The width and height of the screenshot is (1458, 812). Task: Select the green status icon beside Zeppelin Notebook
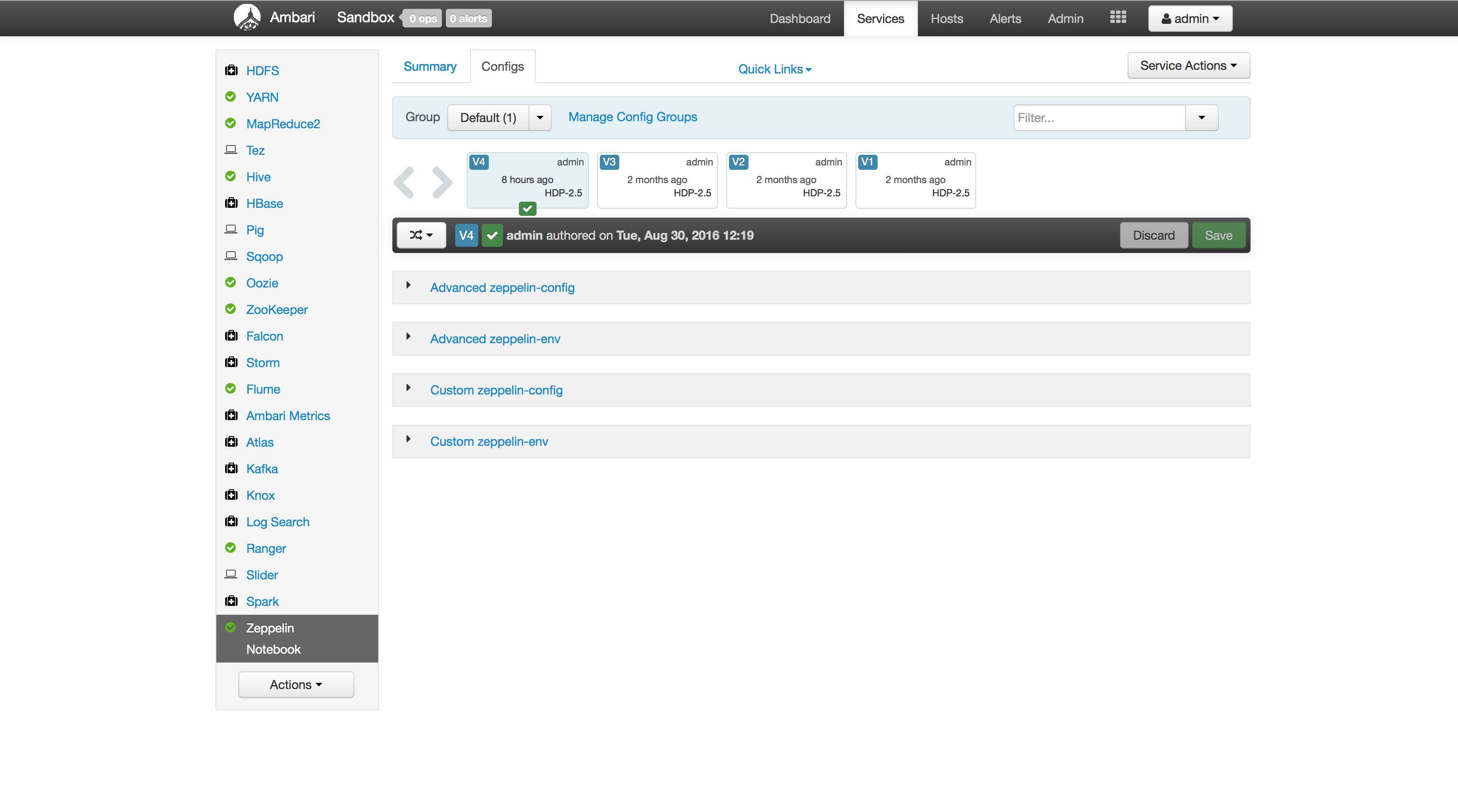[x=230, y=628]
